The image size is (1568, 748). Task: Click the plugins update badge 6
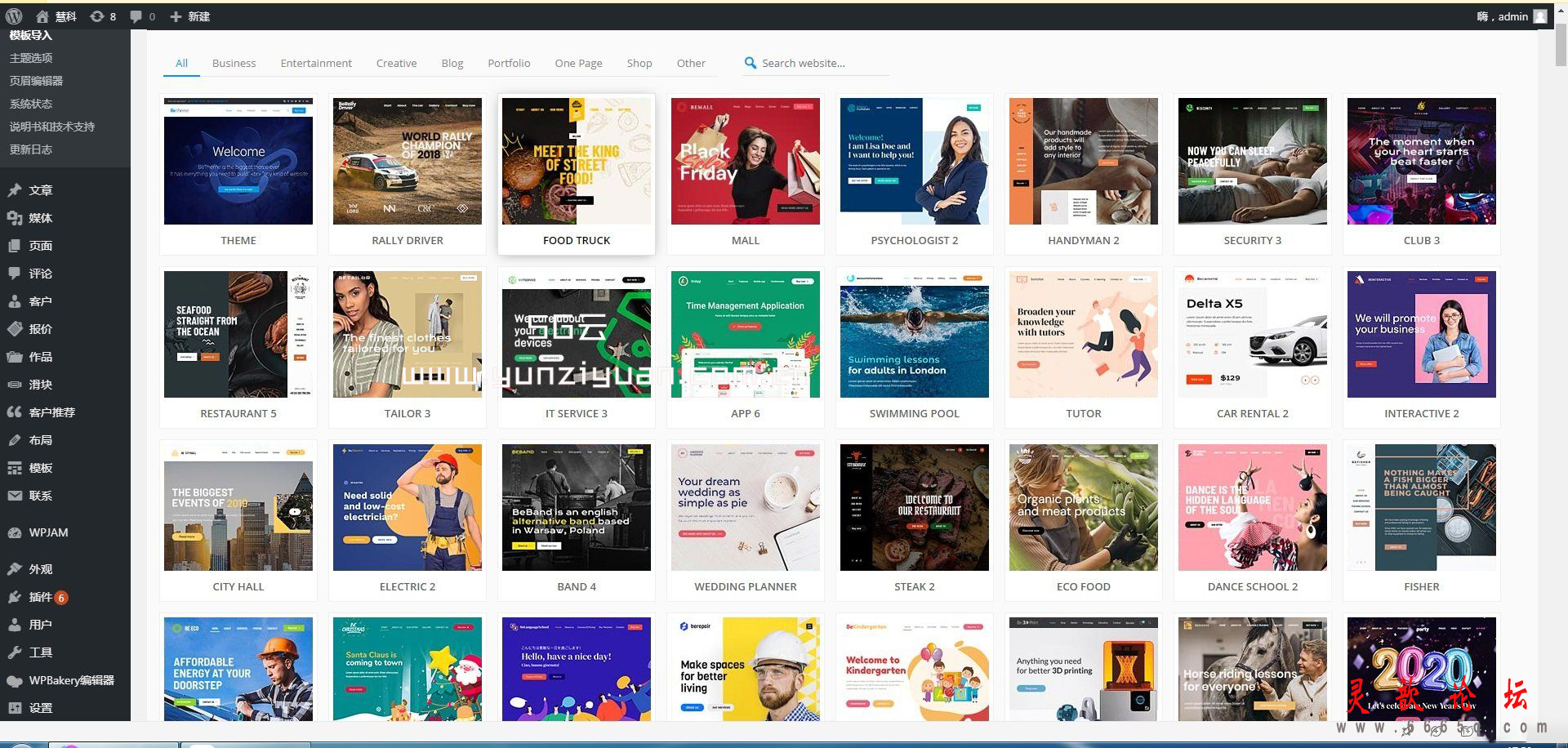[x=61, y=598]
